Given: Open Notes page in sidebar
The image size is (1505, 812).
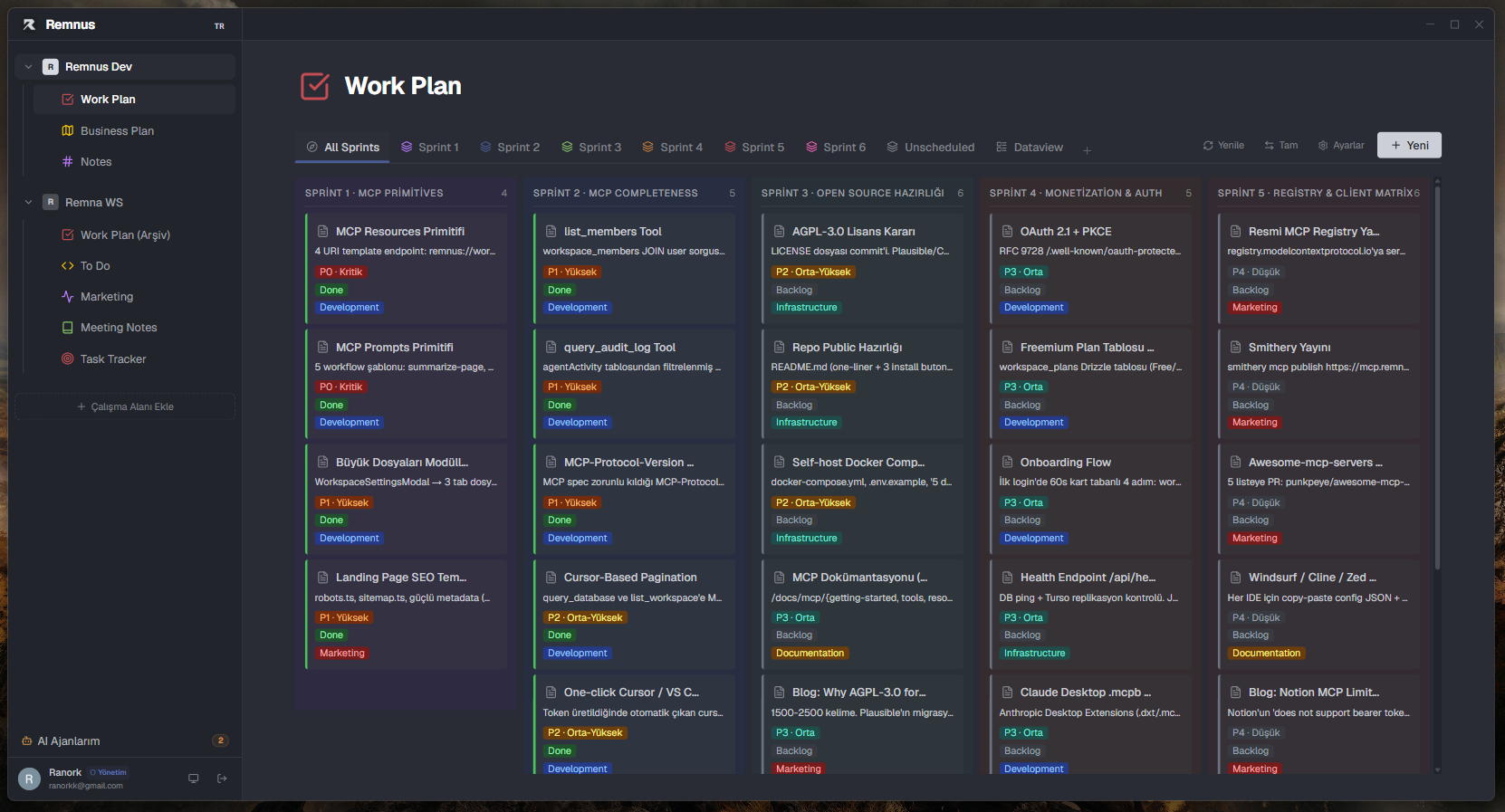Looking at the screenshot, I should click(134, 162).
